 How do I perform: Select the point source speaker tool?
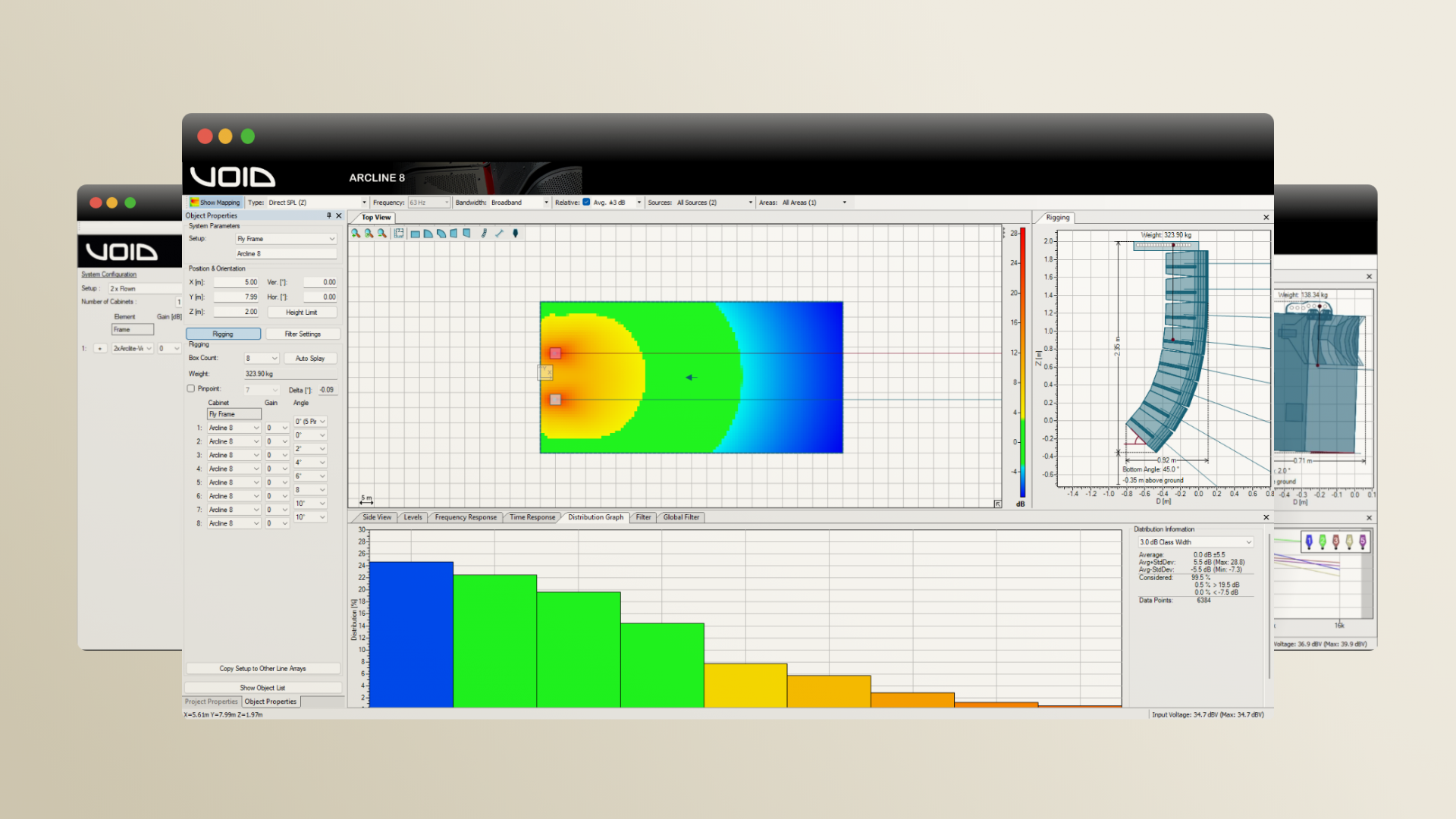[516, 234]
